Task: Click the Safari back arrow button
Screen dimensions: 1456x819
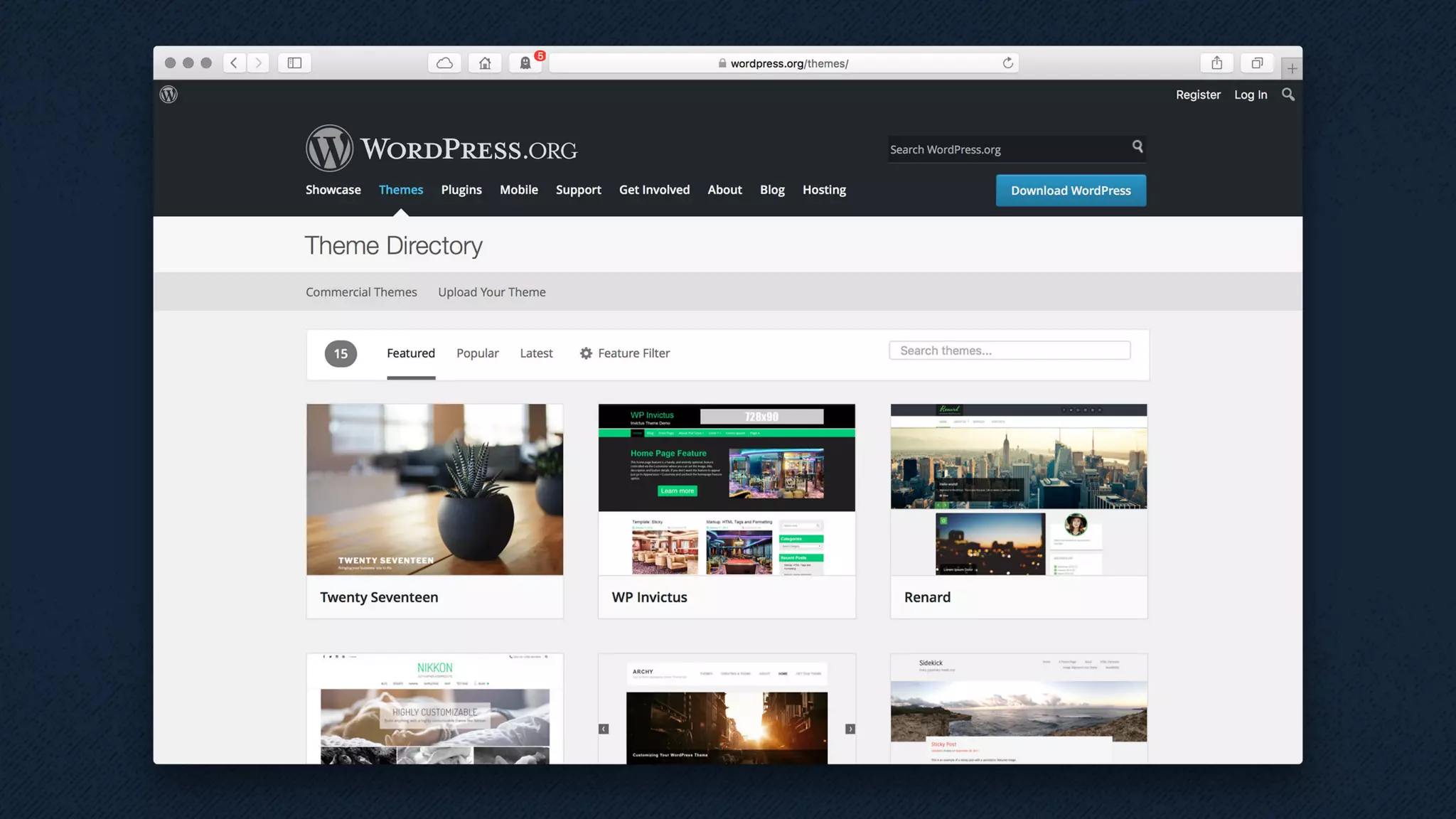Action: point(234,63)
